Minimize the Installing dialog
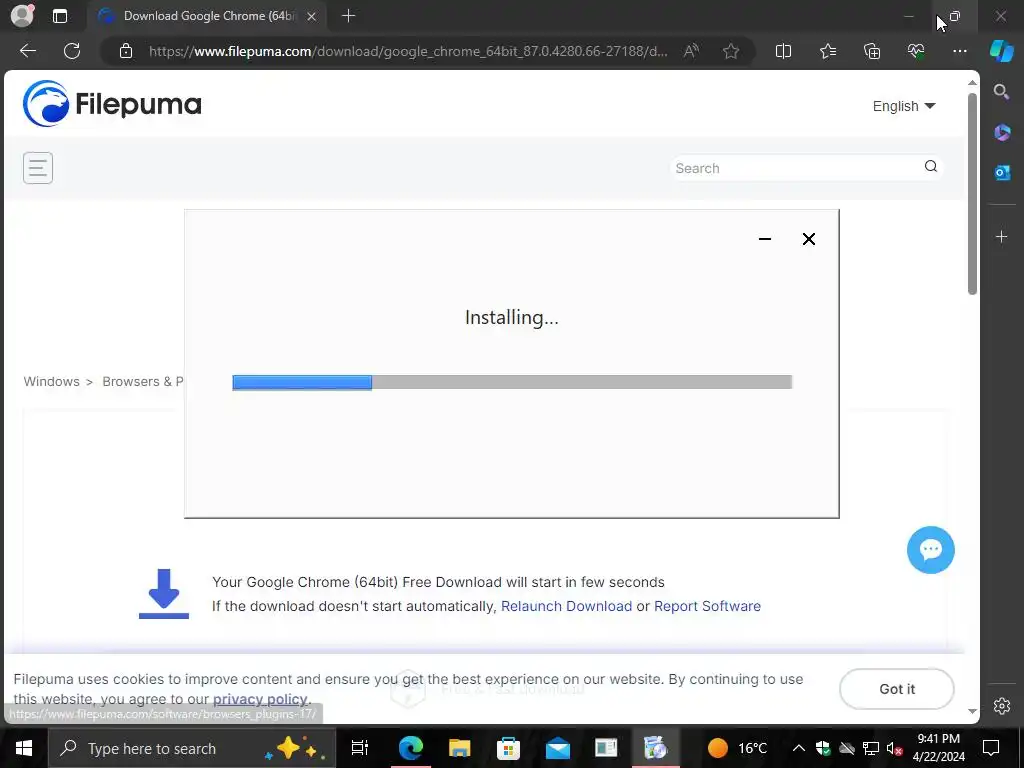This screenshot has width=1024, height=768. (x=765, y=239)
